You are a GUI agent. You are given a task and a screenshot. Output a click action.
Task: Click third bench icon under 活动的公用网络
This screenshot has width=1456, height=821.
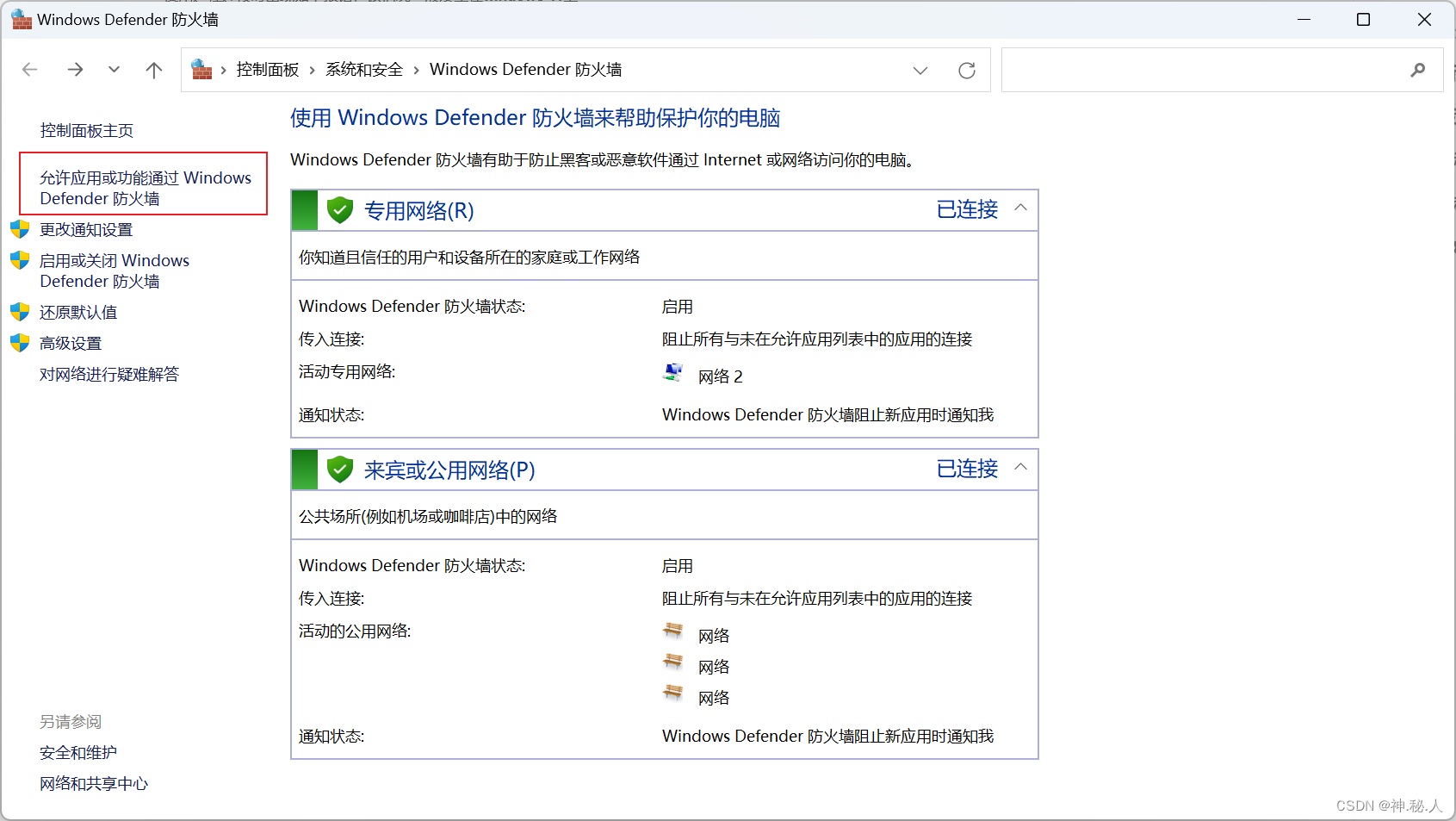pos(672,693)
